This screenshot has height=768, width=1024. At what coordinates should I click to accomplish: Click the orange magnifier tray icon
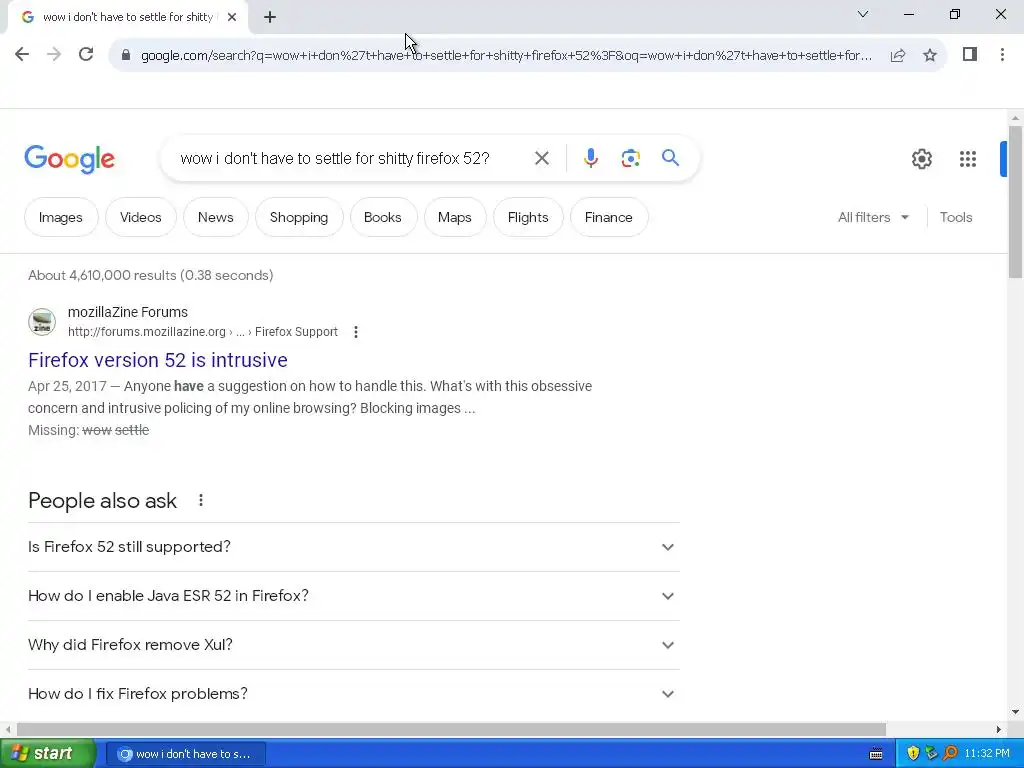click(950, 754)
